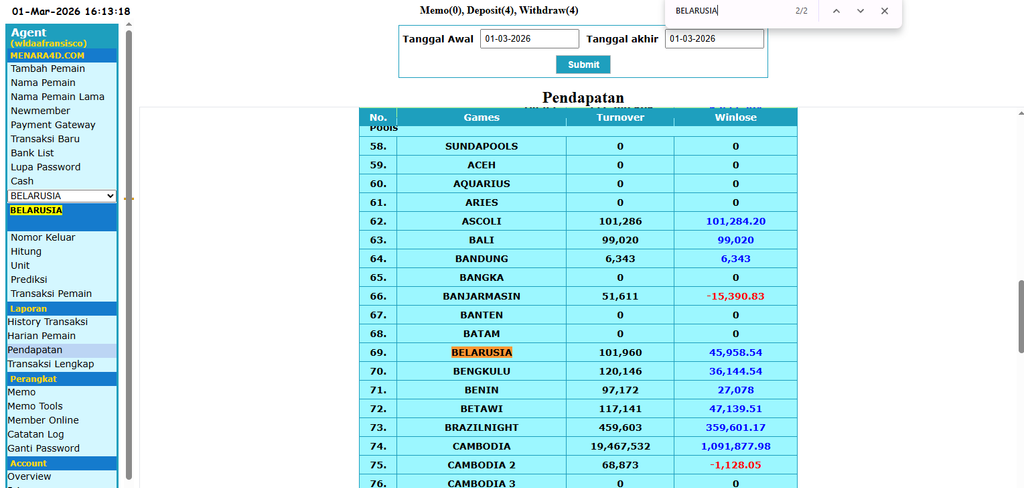Select BANDUNG winlose 6,343

(x=735, y=259)
